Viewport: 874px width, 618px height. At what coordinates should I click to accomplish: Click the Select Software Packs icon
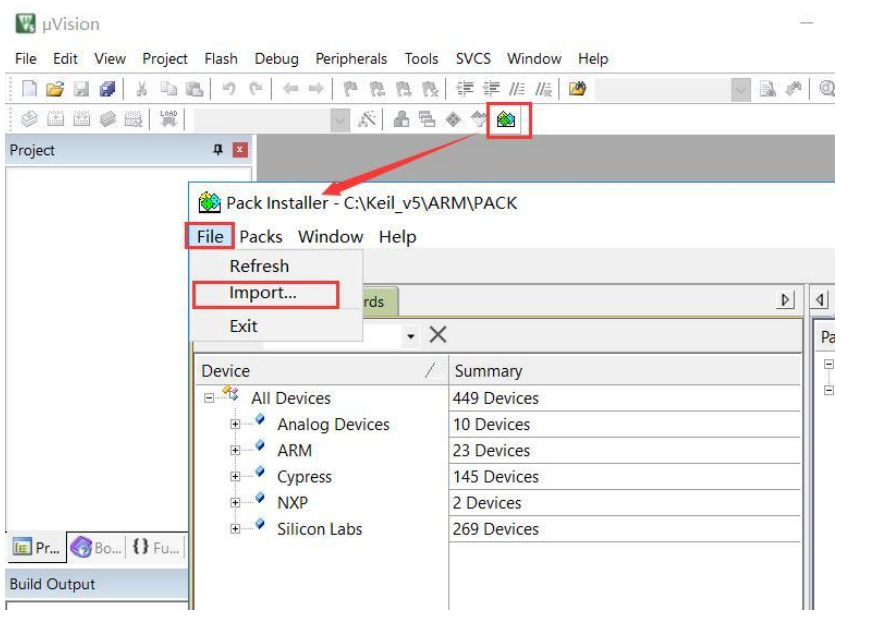pyautogui.click(x=479, y=119)
